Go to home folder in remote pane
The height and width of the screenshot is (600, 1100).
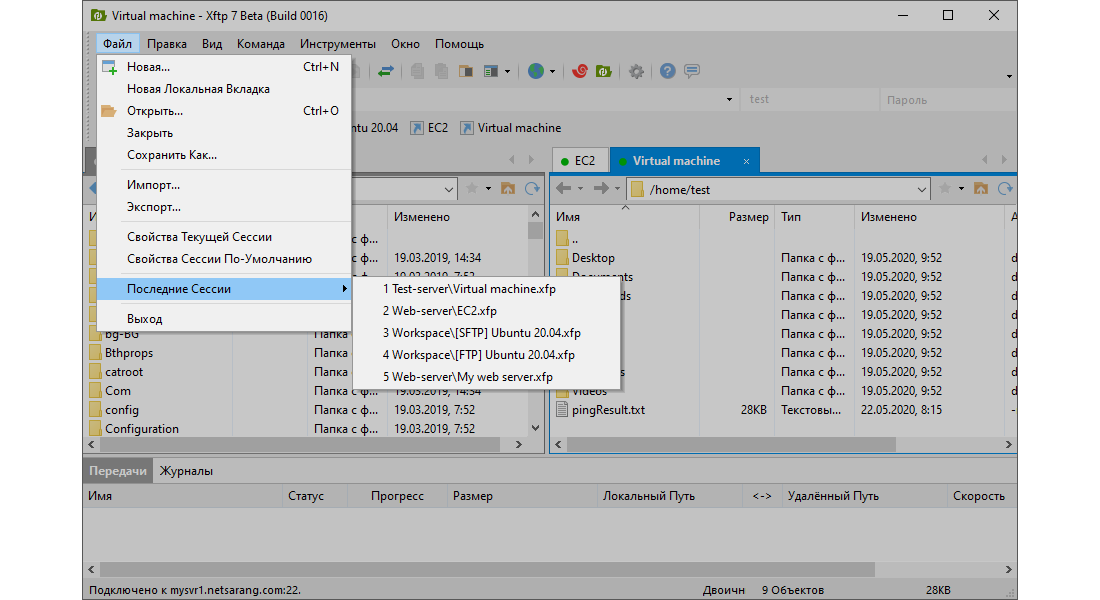[981, 188]
